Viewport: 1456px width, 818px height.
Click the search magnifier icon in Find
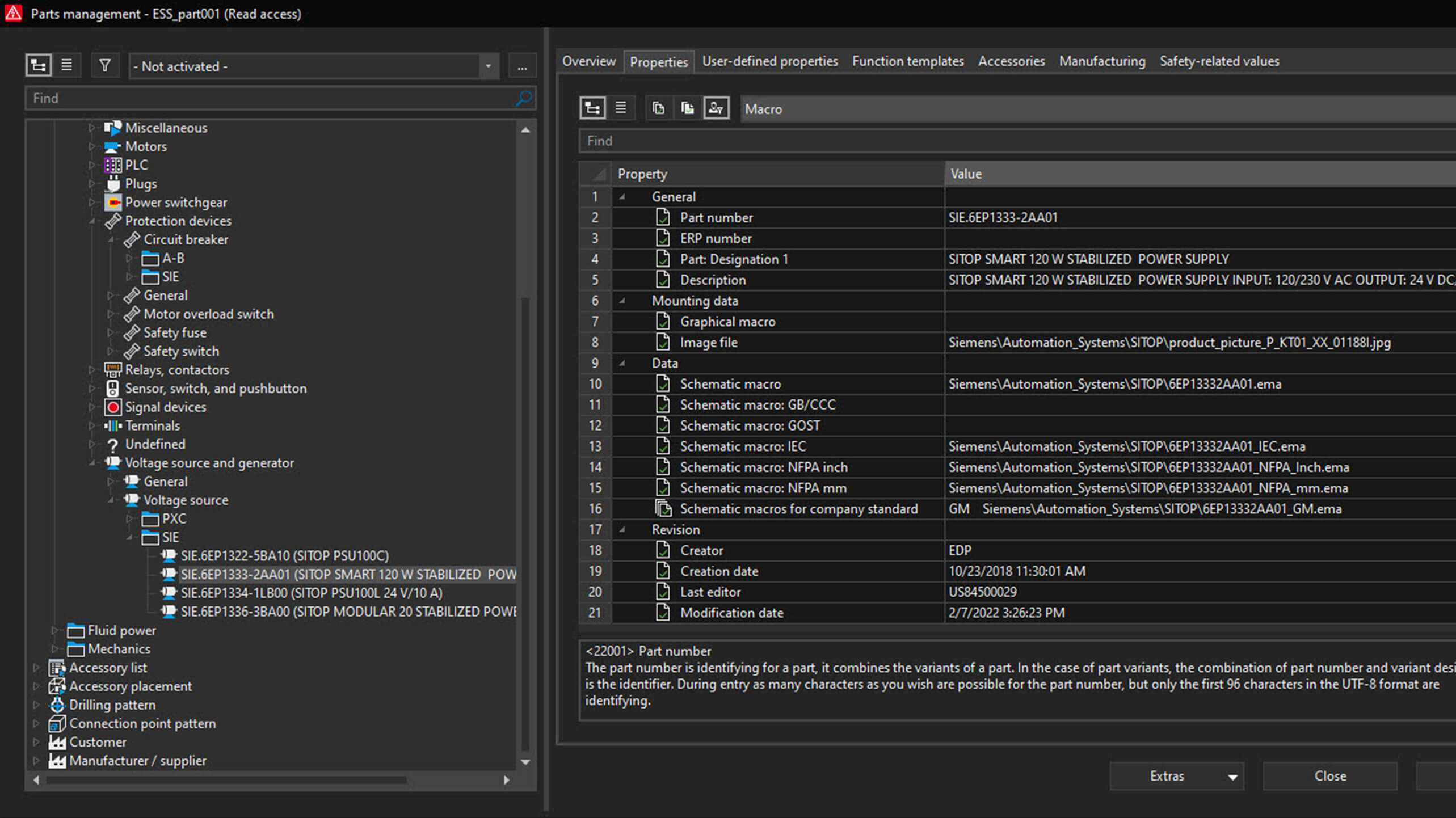(x=523, y=98)
